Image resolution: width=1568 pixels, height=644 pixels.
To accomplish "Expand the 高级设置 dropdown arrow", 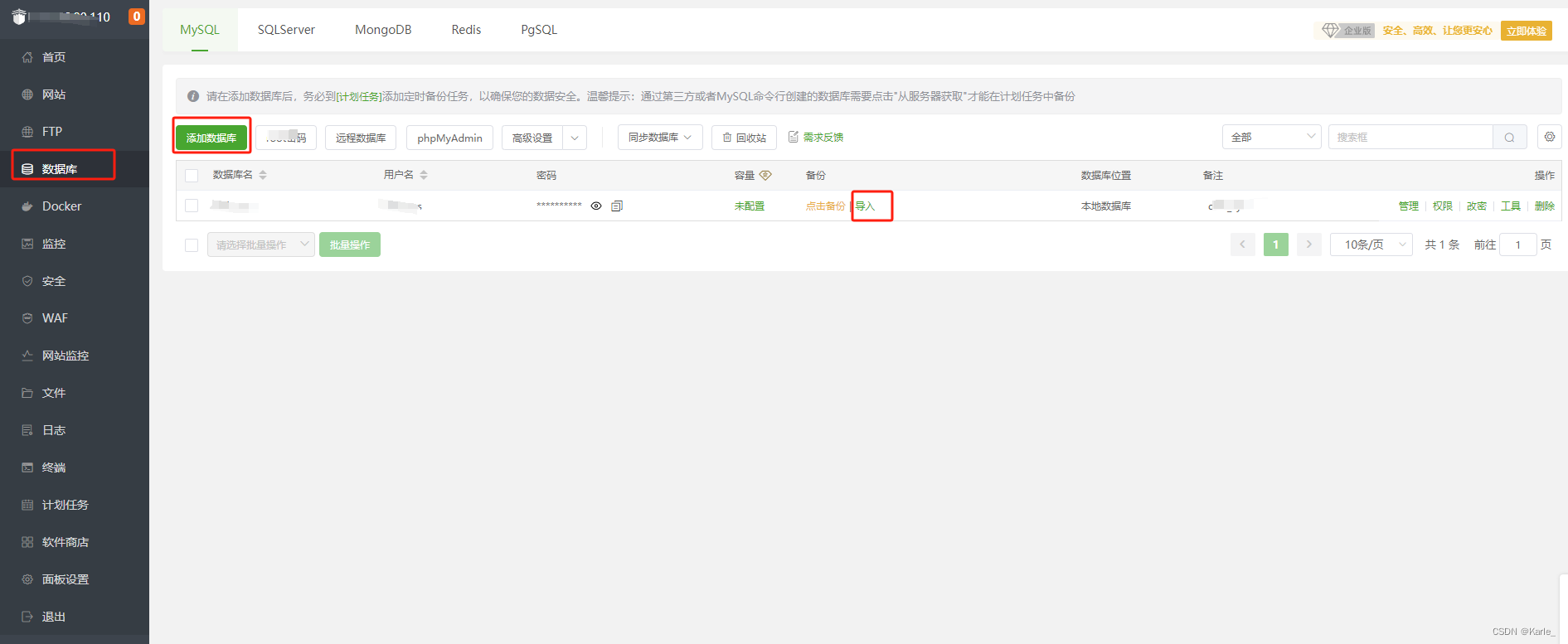I will point(575,138).
